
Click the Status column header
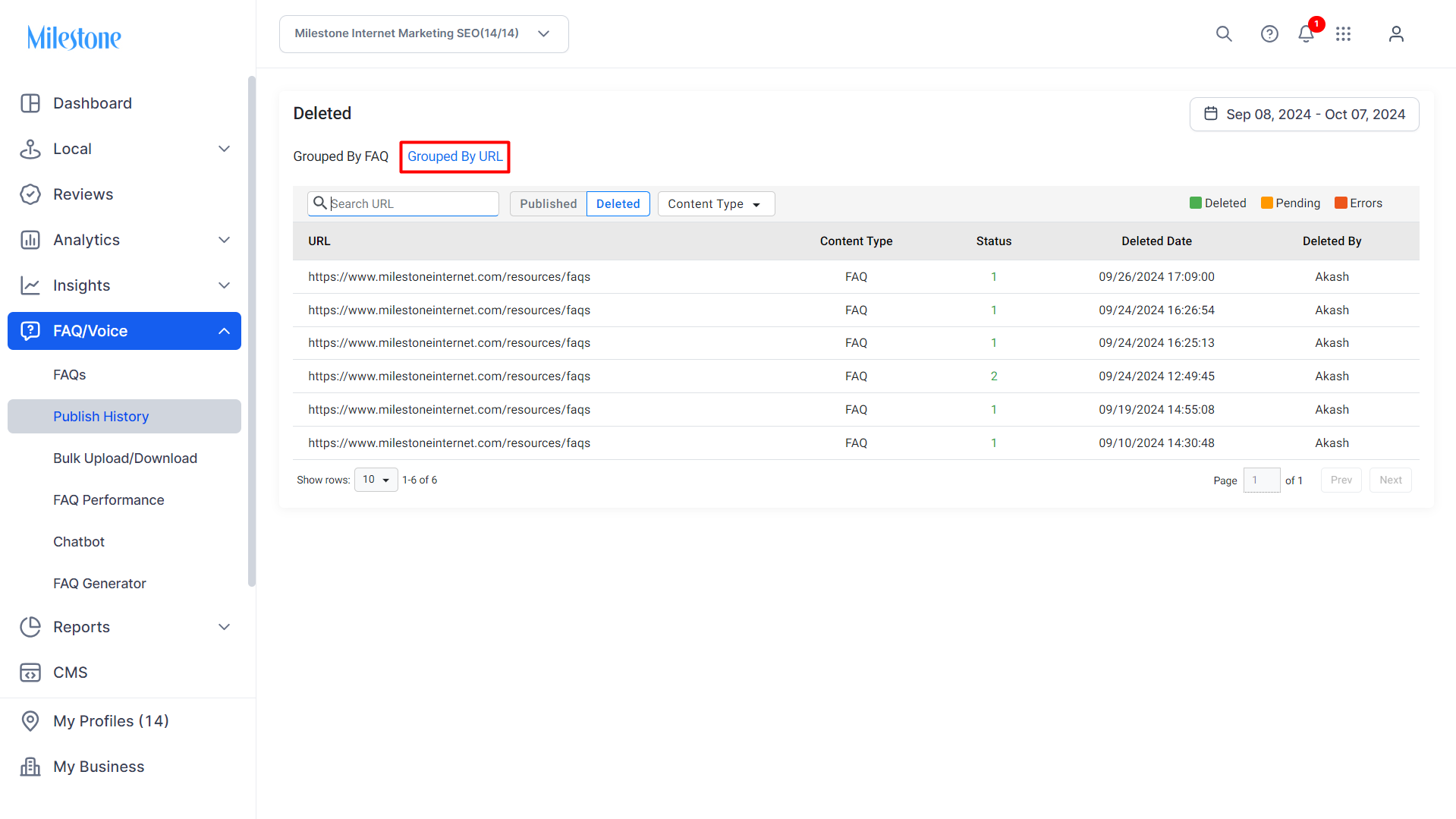994,241
